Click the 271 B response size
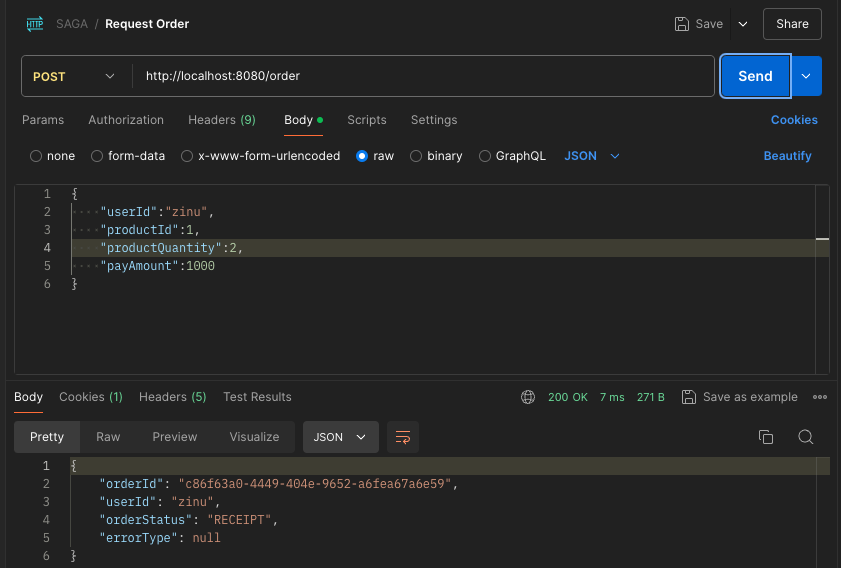 coord(651,397)
